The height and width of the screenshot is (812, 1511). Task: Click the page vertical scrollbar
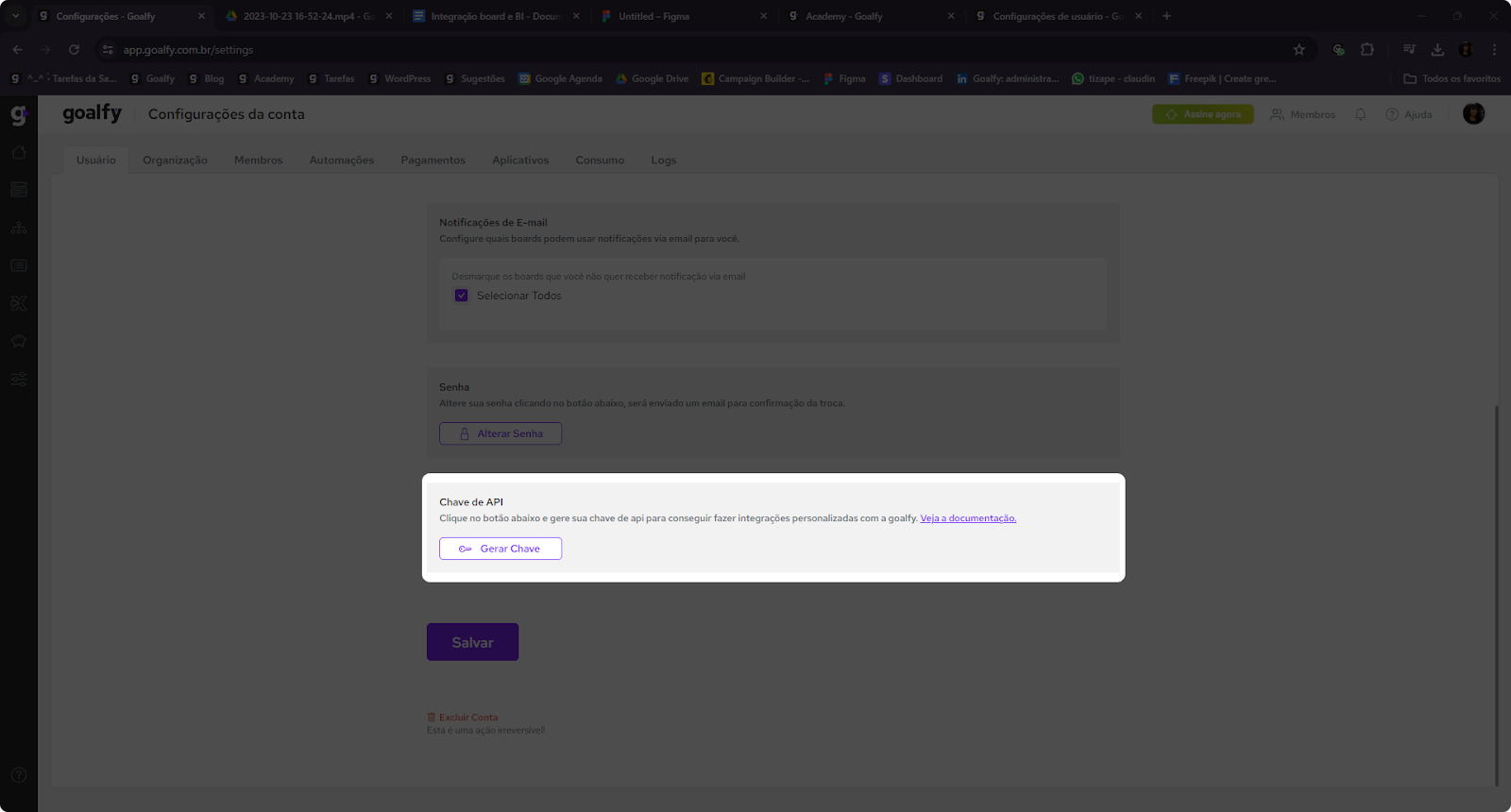1497,595
